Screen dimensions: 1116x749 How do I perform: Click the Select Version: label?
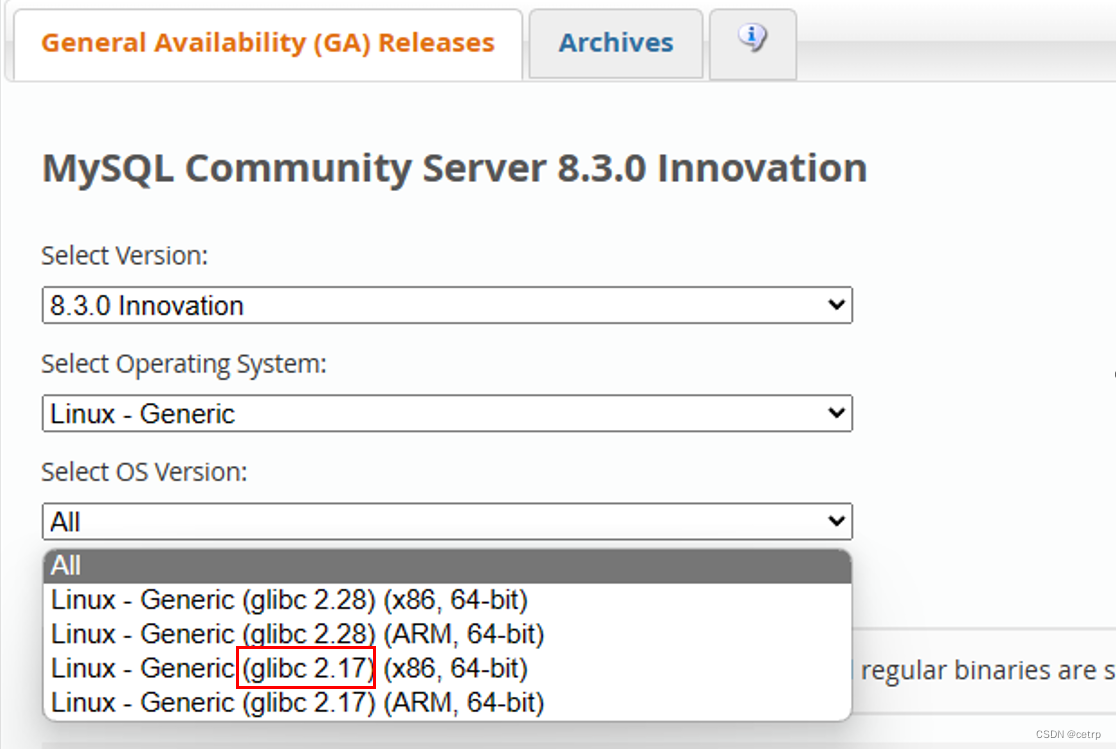125,256
